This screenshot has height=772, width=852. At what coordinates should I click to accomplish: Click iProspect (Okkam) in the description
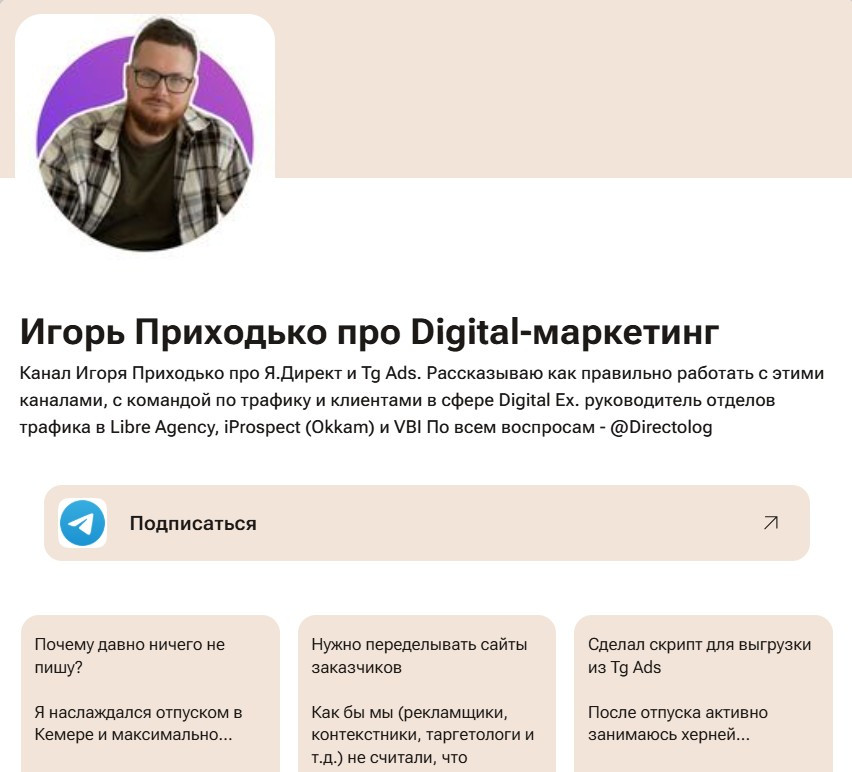coord(299,427)
